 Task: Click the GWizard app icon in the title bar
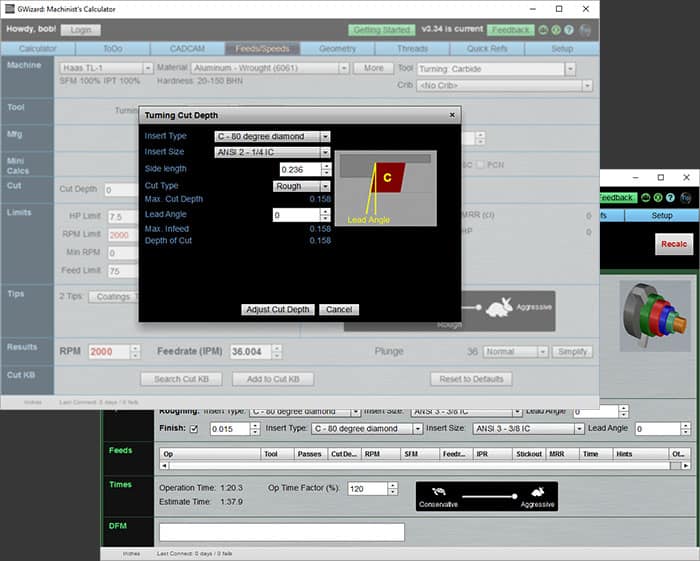[x=10, y=8]
